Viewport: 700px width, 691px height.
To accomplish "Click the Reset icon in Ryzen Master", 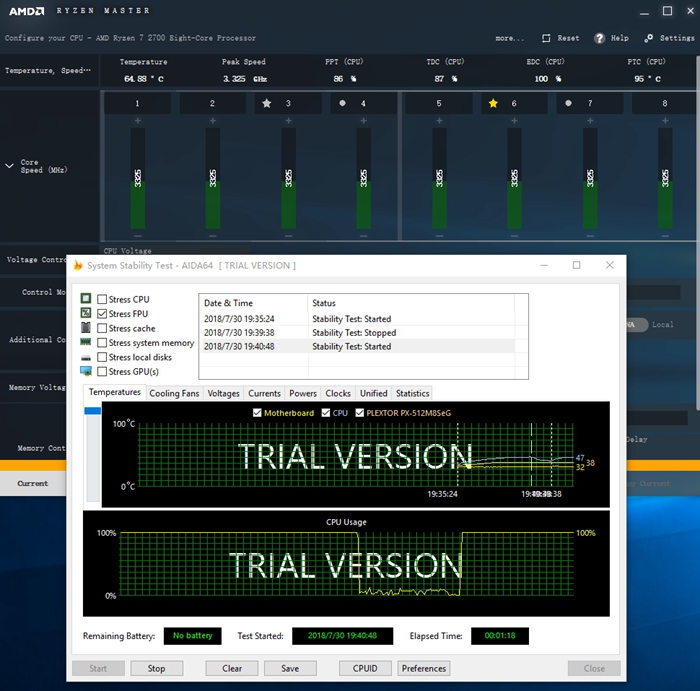I will (x=546, y=38).
